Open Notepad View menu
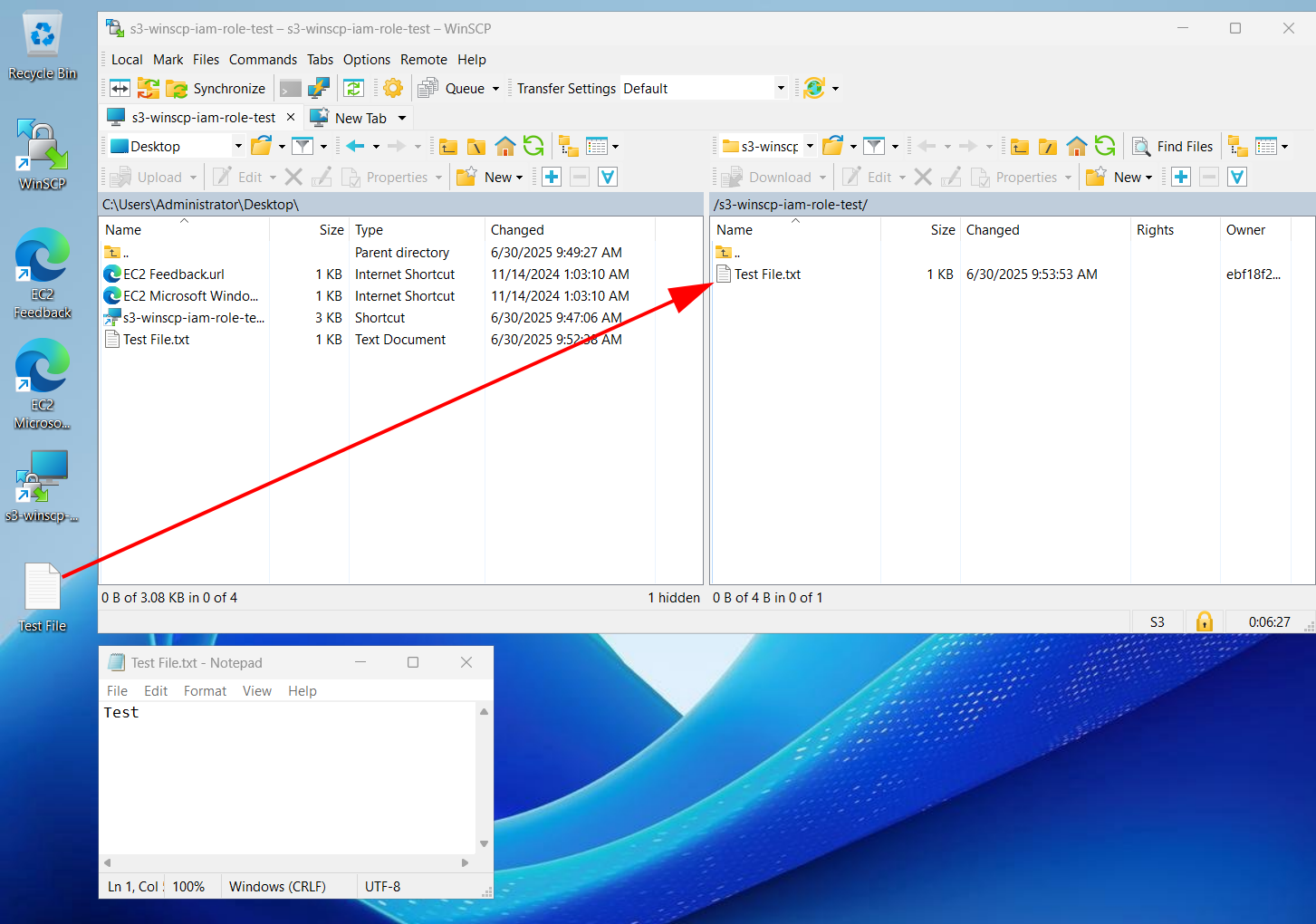 pyautogui.click(x=256, y=690)
